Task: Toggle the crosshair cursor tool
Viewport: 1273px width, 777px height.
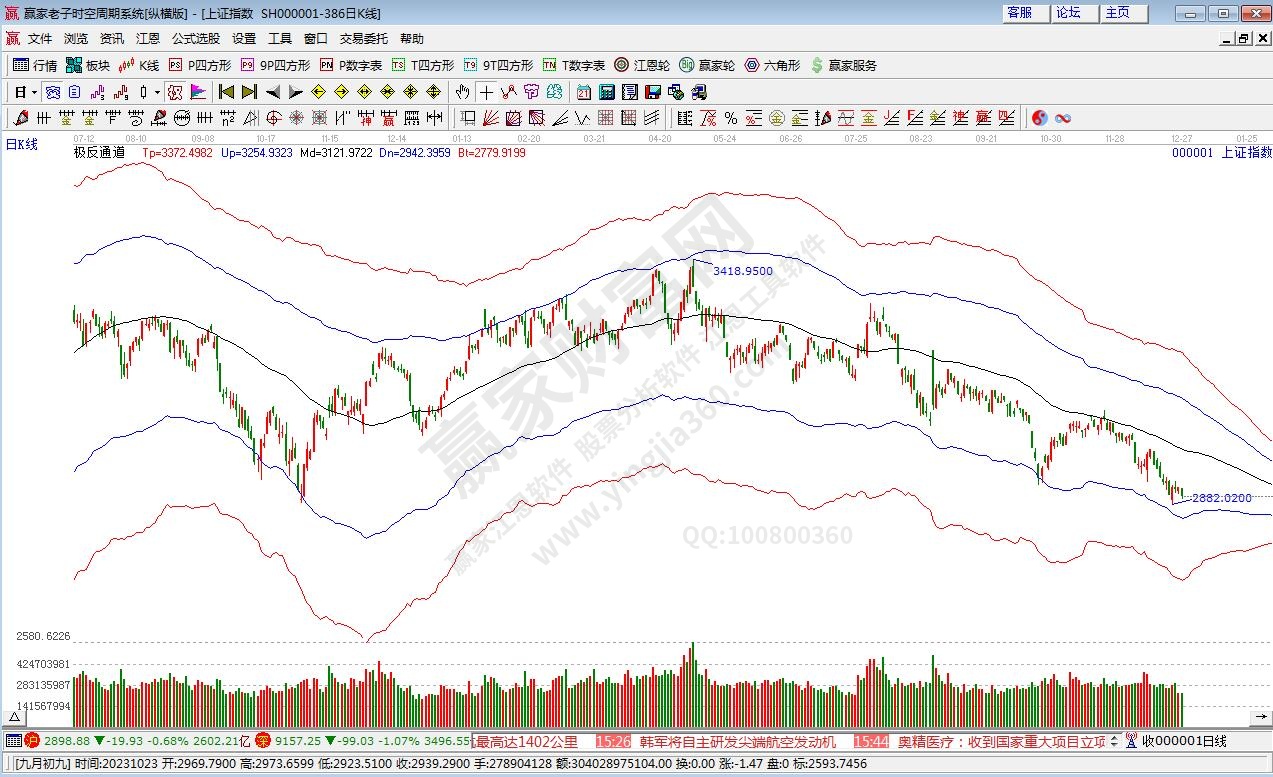Action: (x=485, y=92)
